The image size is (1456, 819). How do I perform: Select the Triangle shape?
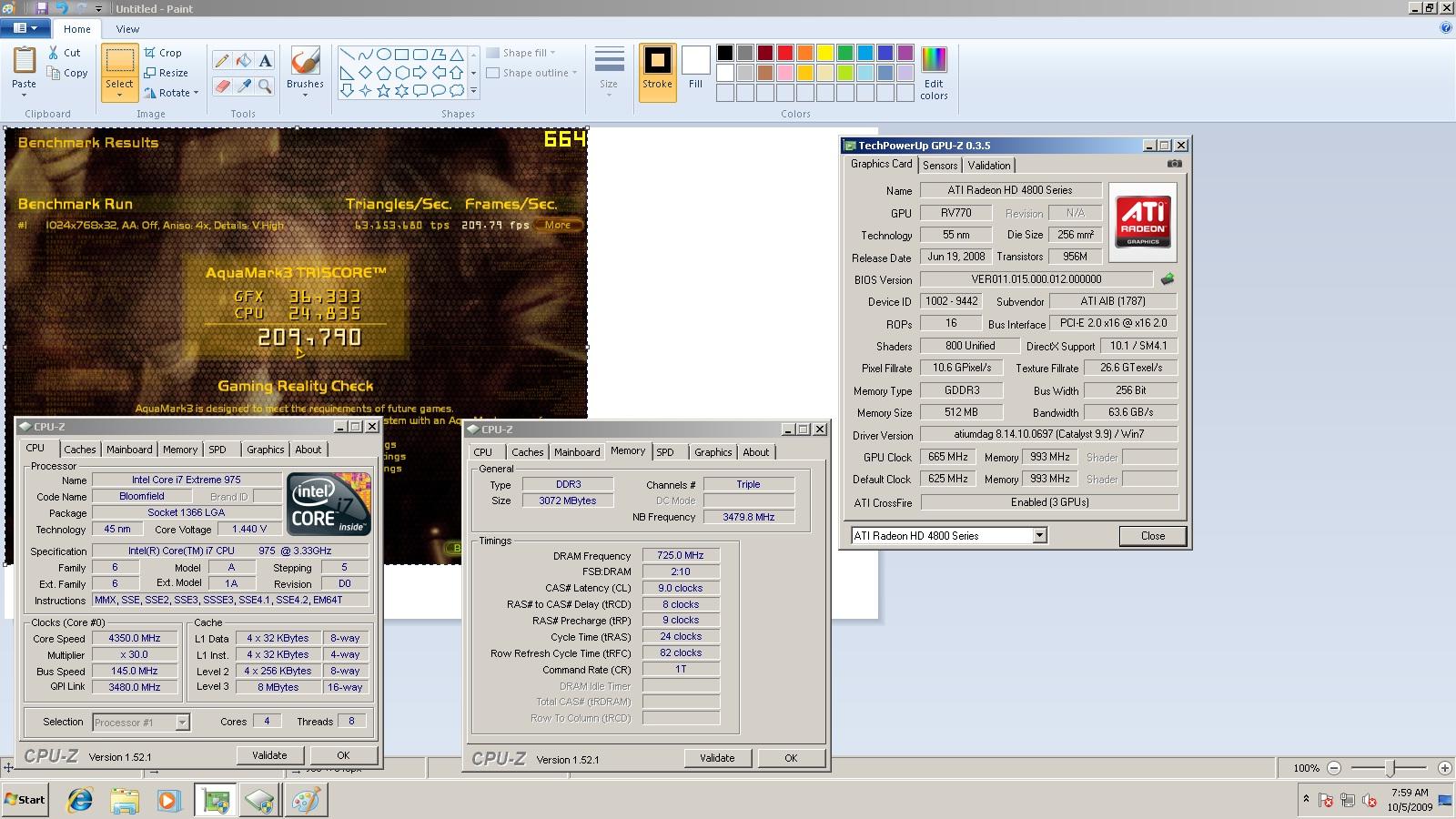456,55
